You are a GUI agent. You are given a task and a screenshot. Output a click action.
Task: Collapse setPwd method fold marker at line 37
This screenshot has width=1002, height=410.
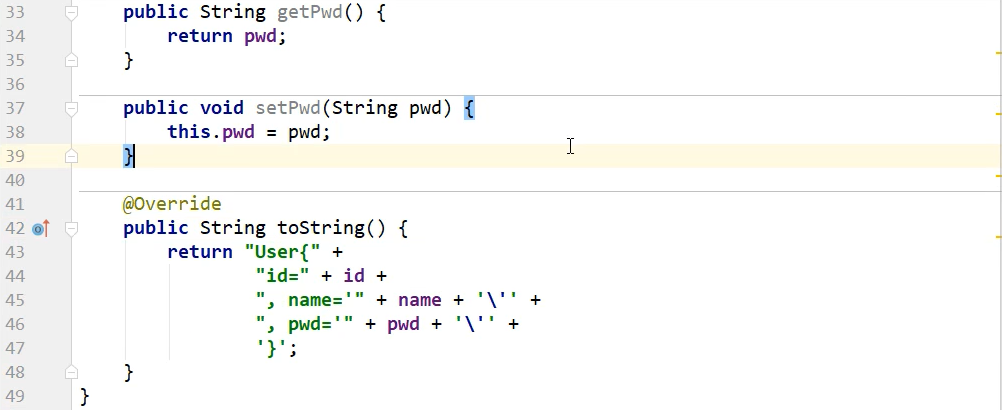[x=72, y=109]
